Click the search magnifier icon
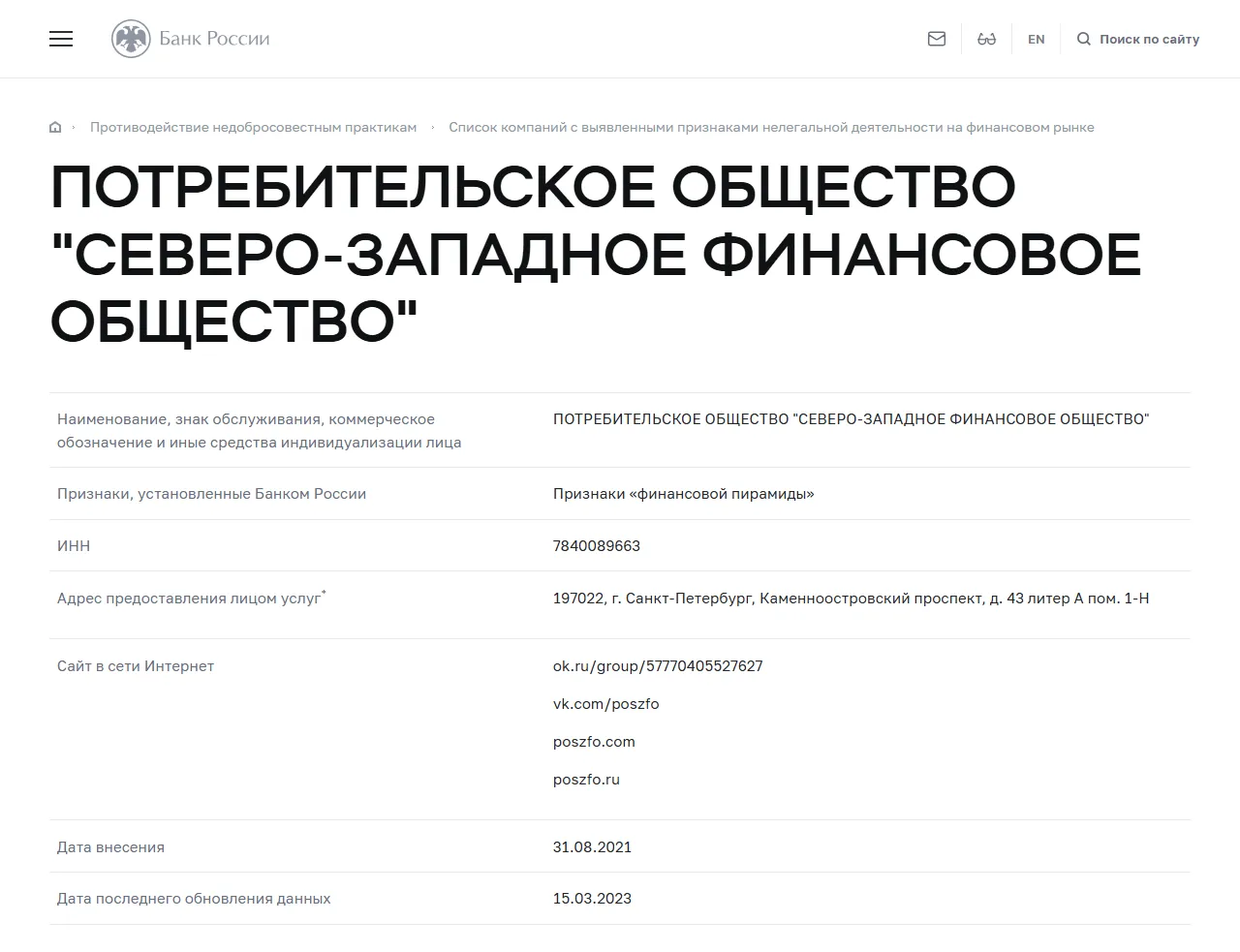1240x952 pixels. (x=1084, y=39)
